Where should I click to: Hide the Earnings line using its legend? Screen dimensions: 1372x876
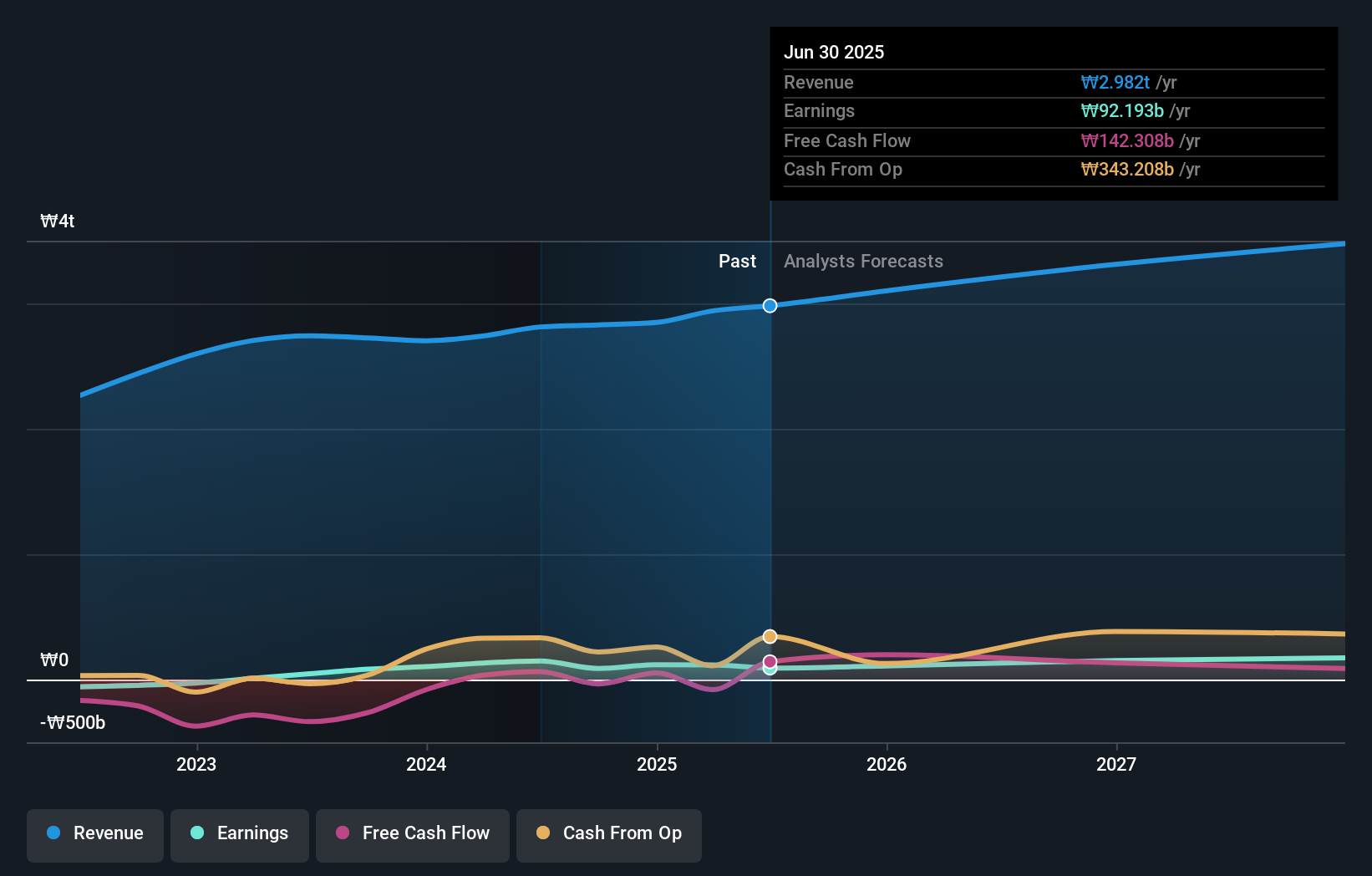[x=240, y=833]
